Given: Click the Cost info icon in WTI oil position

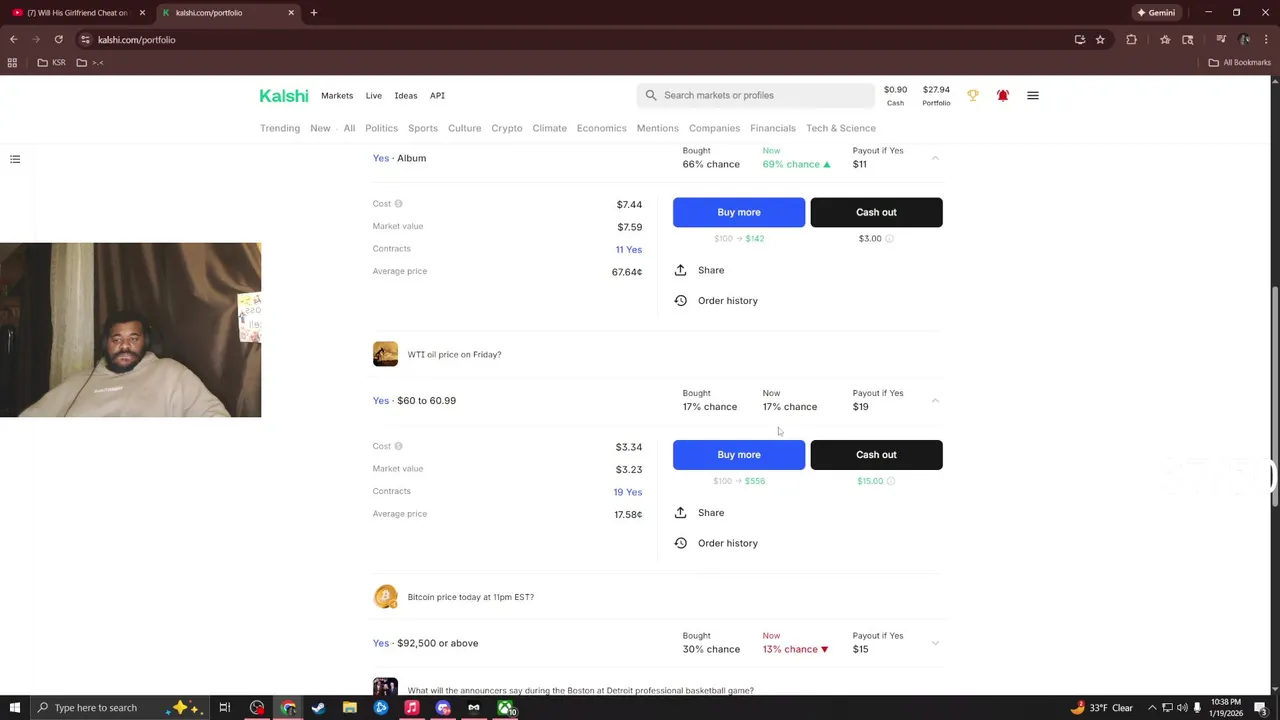Looking at the screenshot, I should pyautogui.click(x=398, y=446).
